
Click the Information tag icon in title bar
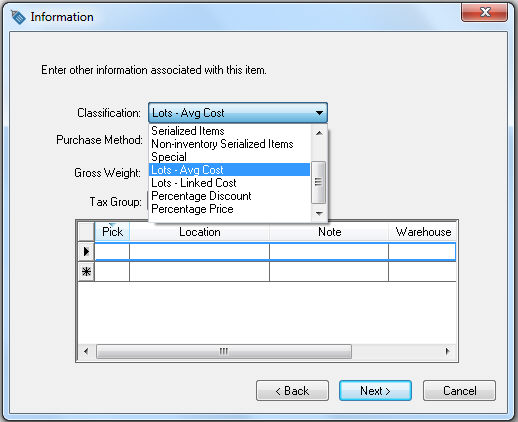click(x=18, y=17)
